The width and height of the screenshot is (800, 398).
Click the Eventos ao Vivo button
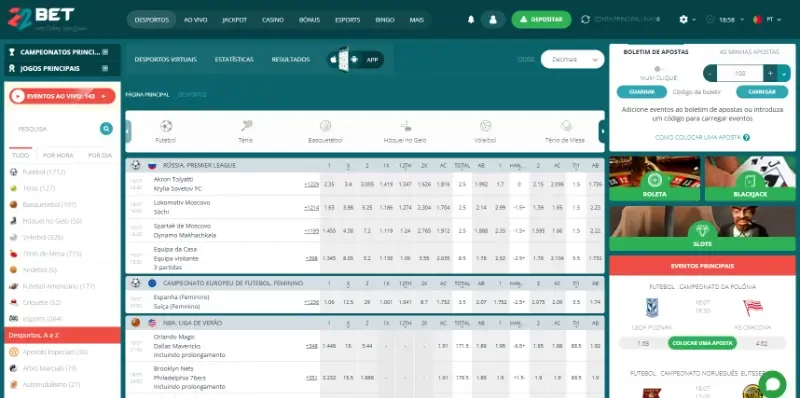(x=62, y=96)
